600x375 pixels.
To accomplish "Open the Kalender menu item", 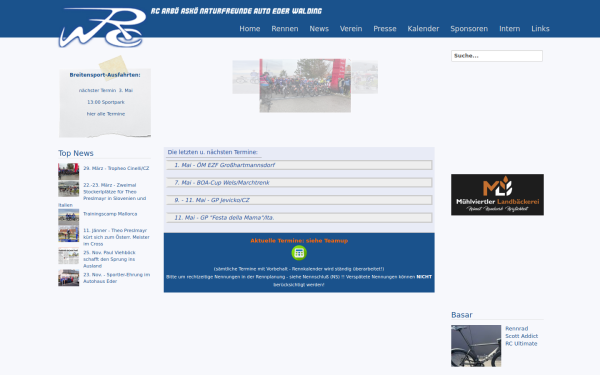I will 423,29.
